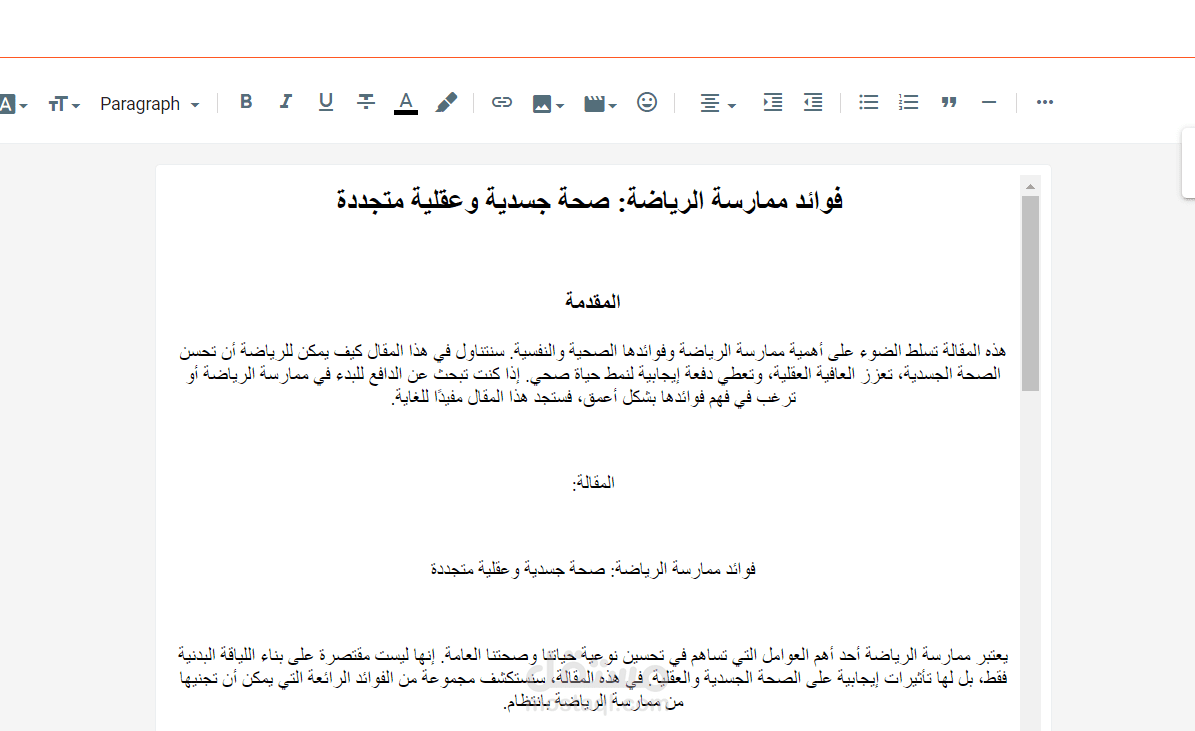Image resolution: width=1195 pixels, height=731 pixels.
Task: Click the المقدمة heading
Action: 592,302
